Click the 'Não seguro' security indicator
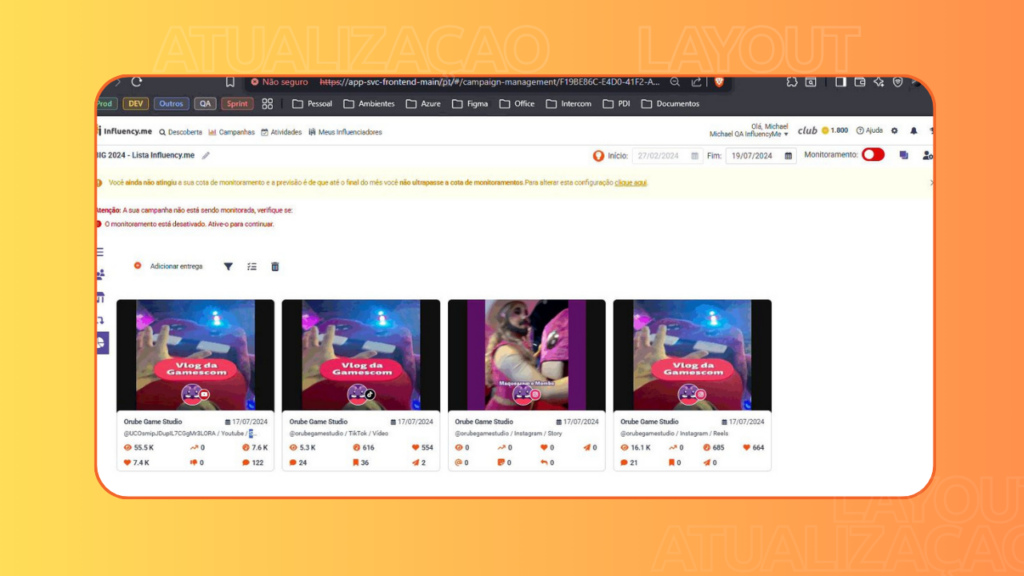The width and height of the screenshot is (1024, 576). 280,82
